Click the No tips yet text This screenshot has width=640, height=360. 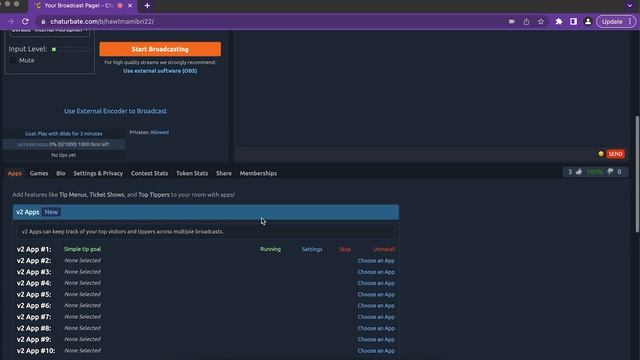point(63,155)
